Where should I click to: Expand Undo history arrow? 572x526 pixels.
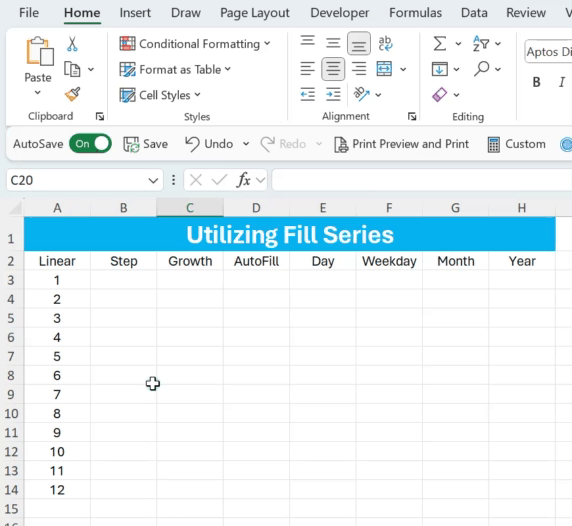(246, 144)
